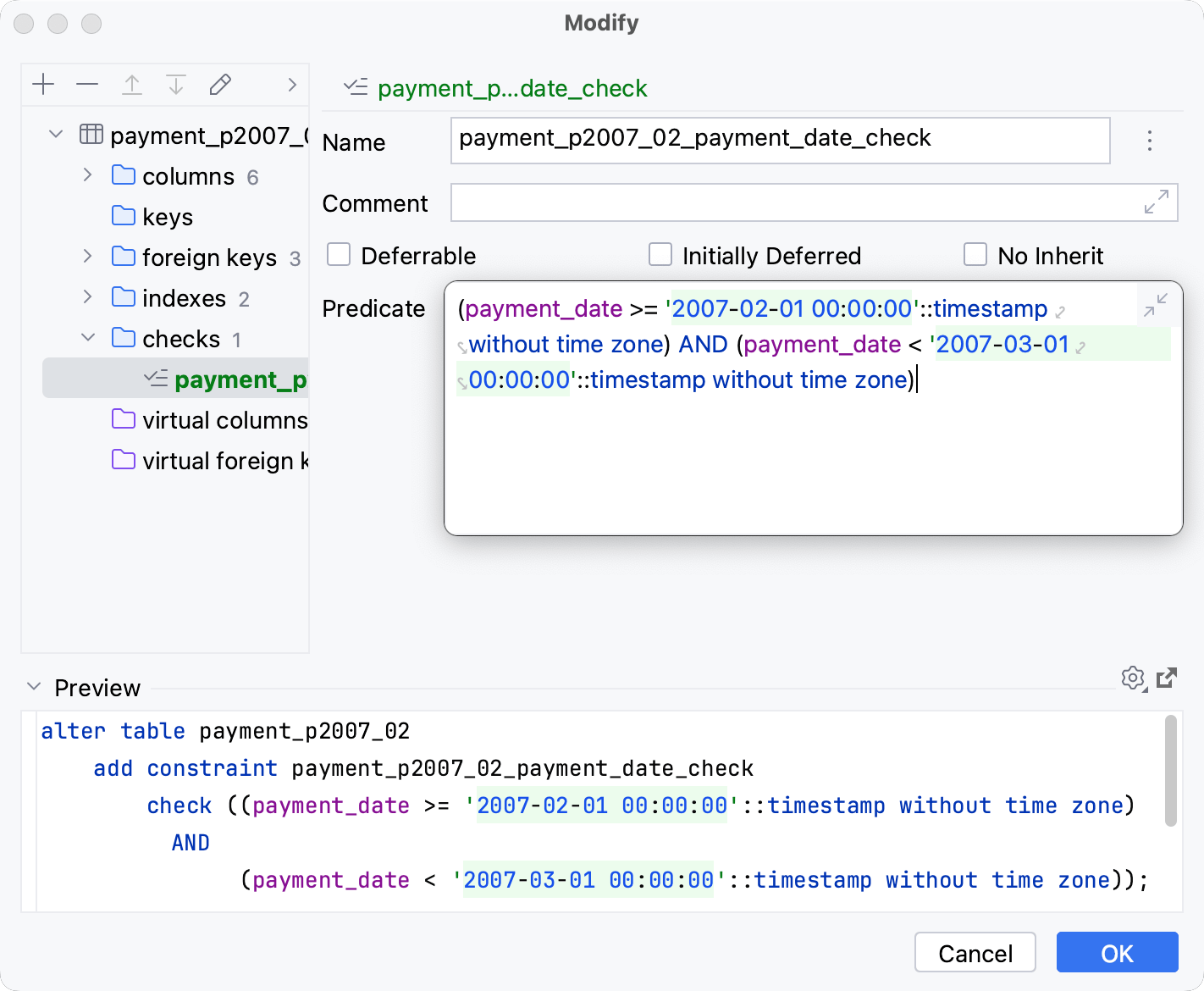Toggle the No Inherit checkbox
The image size is (1204, 991).
pyautogui.click(x=975, y=255)
